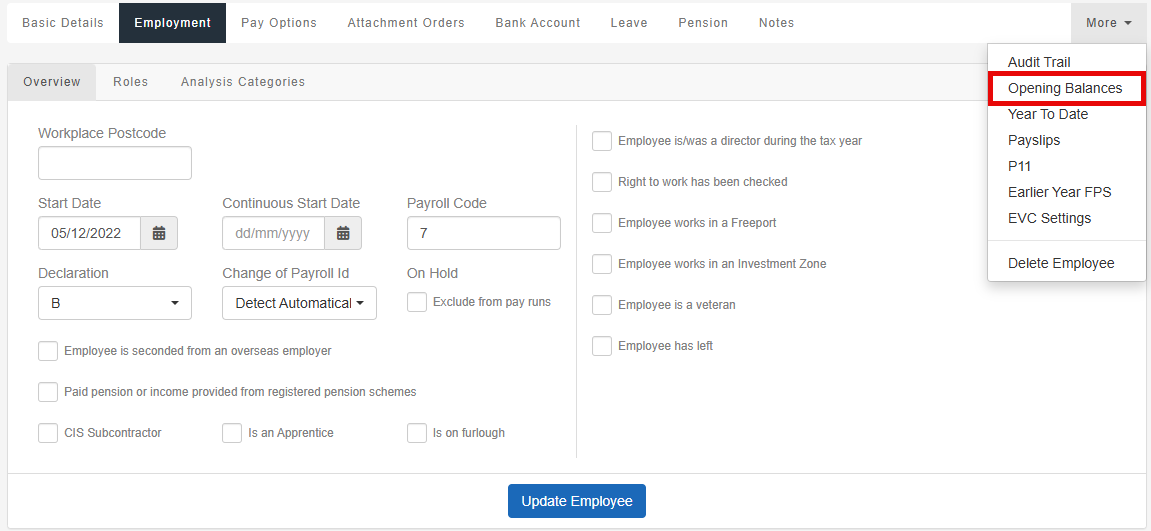
Task: Focus the Workplace Postcode field
Action: (x=115, y=163)
